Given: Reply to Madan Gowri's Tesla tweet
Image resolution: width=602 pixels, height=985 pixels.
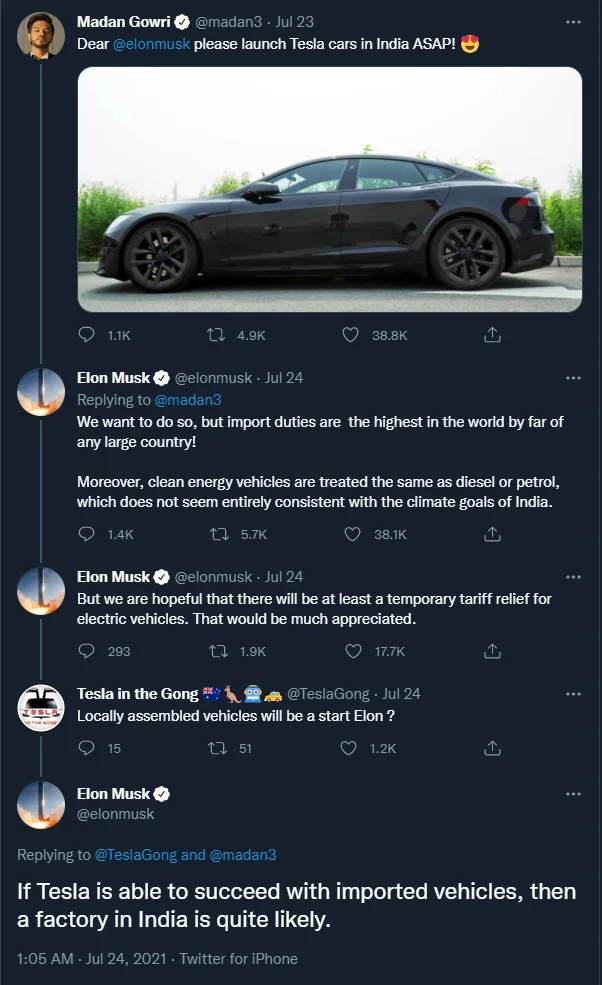Looking at the screenshot, I should [x=86, y=336].
